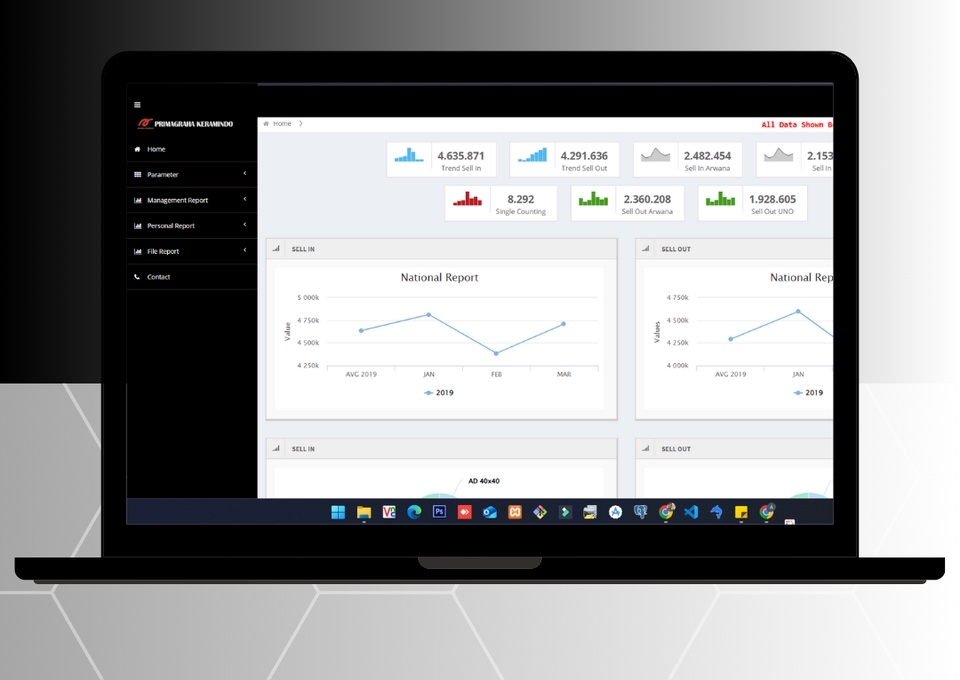Open Photoshop from the taskbar
Viewport: 960px width, 680px height.
coord(439,512)
